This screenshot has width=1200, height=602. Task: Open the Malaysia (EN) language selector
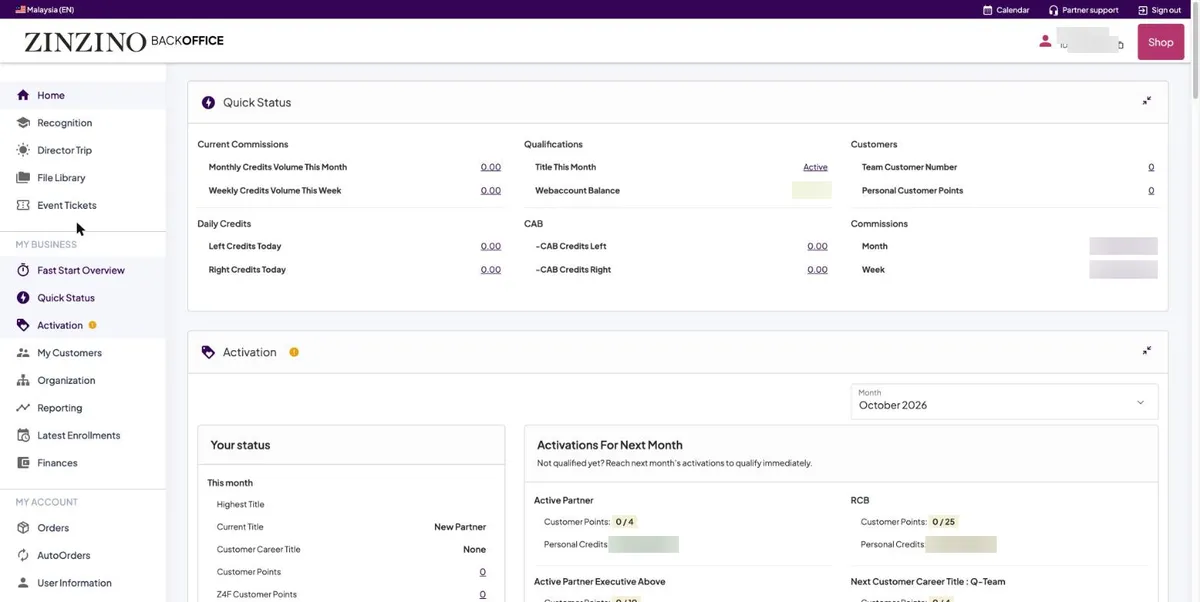pos(44,10)
